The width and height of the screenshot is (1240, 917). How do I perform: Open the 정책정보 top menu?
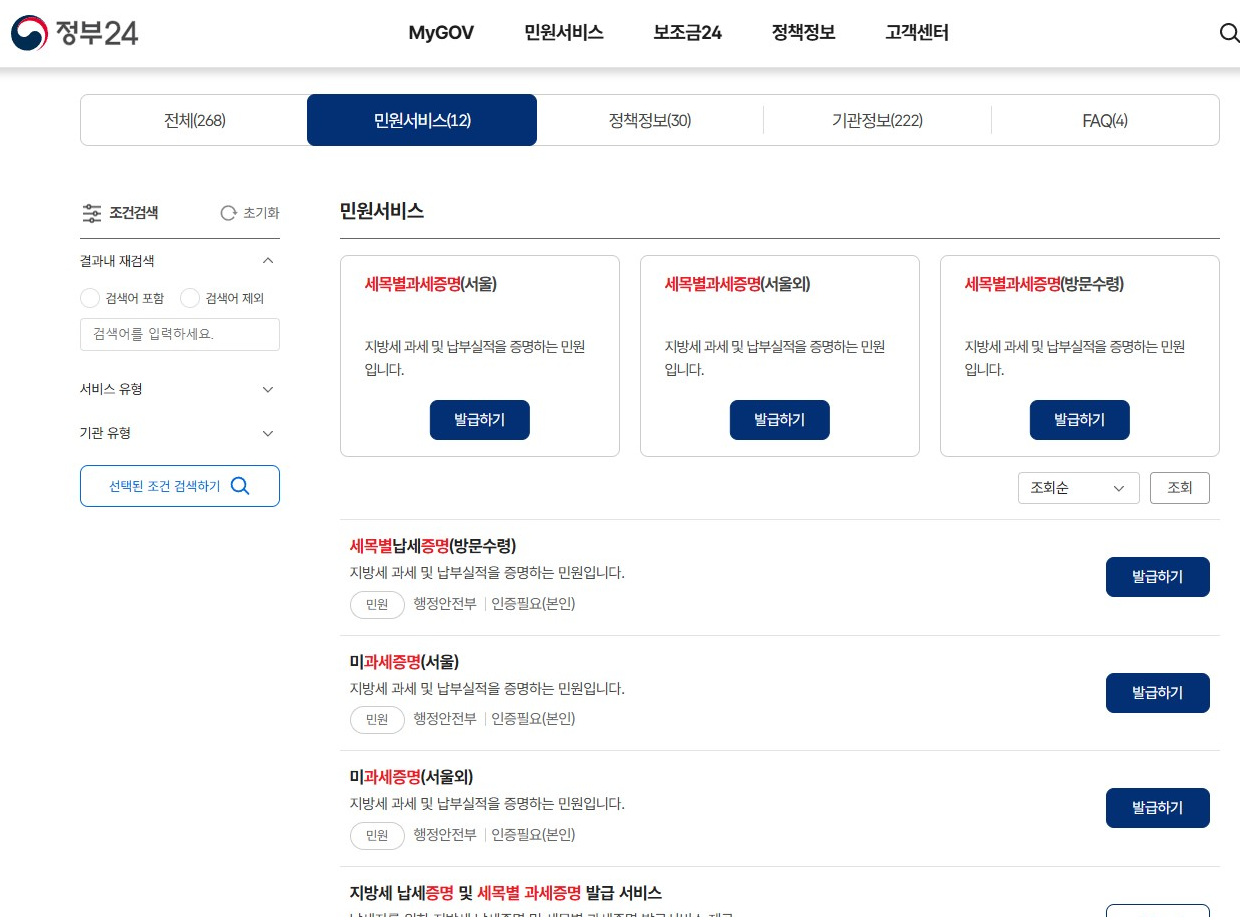click(x=804, y=33)
